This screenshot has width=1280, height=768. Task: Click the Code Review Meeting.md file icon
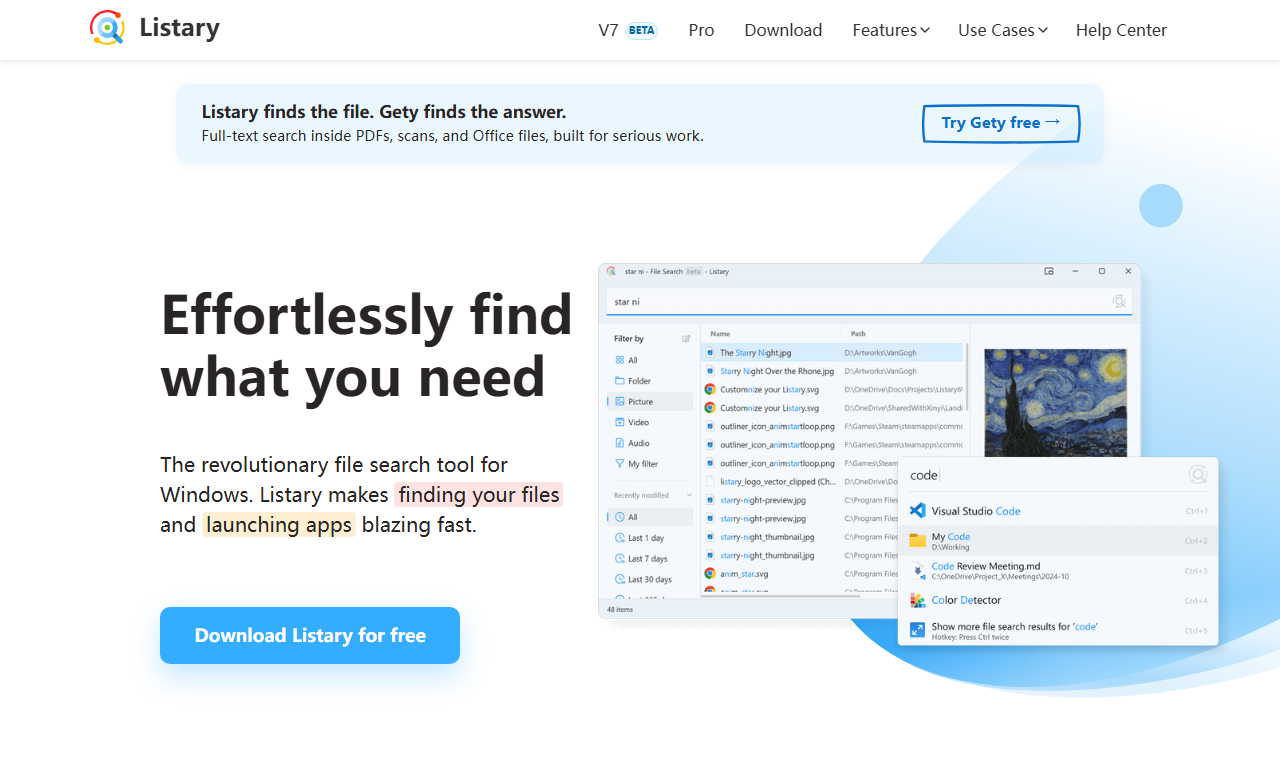917,570
